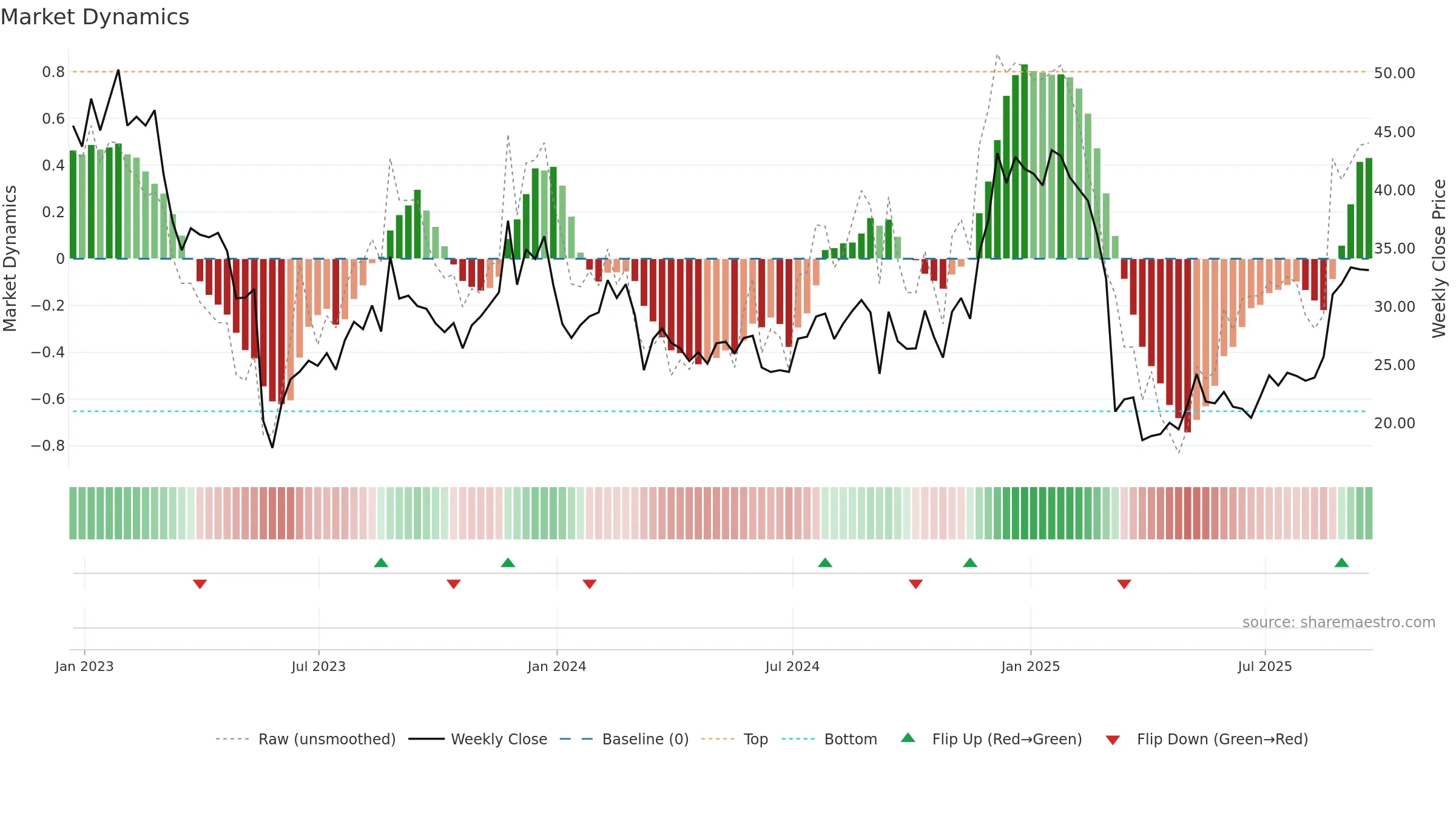
Task: Click the tallest green bar near Jan 2025
Action: [1024, 161]
